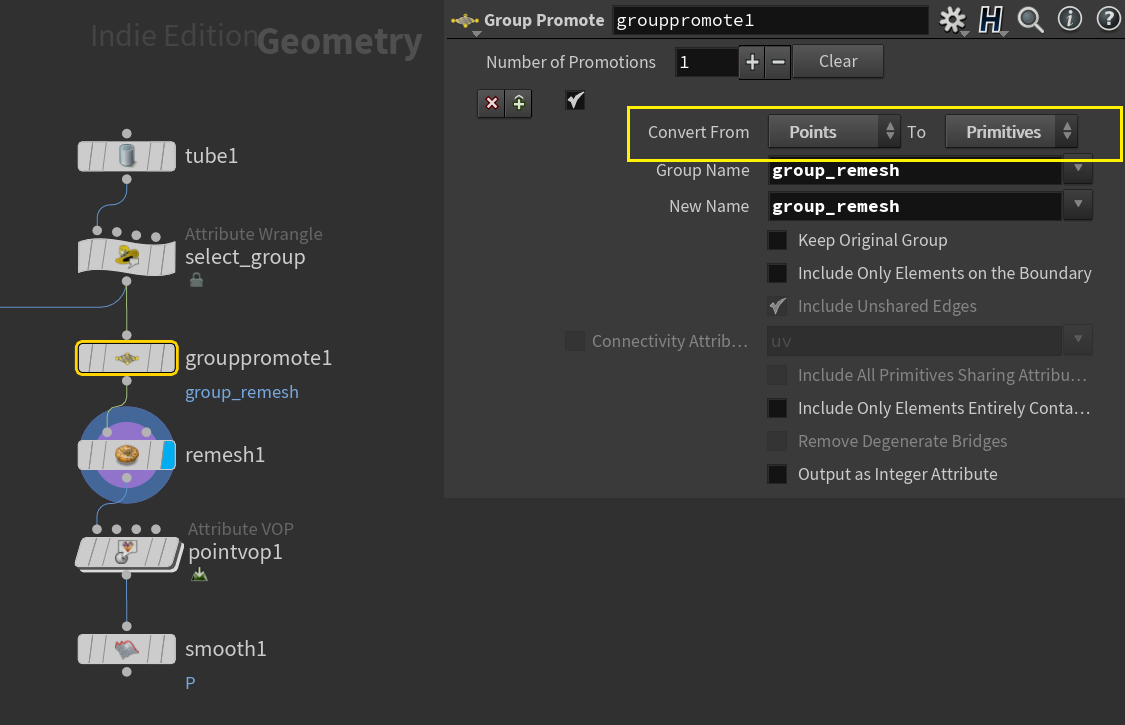Viewport: 1125px width, 725px height.
Task: Decrease Number of Promotions with minus
Action: [778, 62]
